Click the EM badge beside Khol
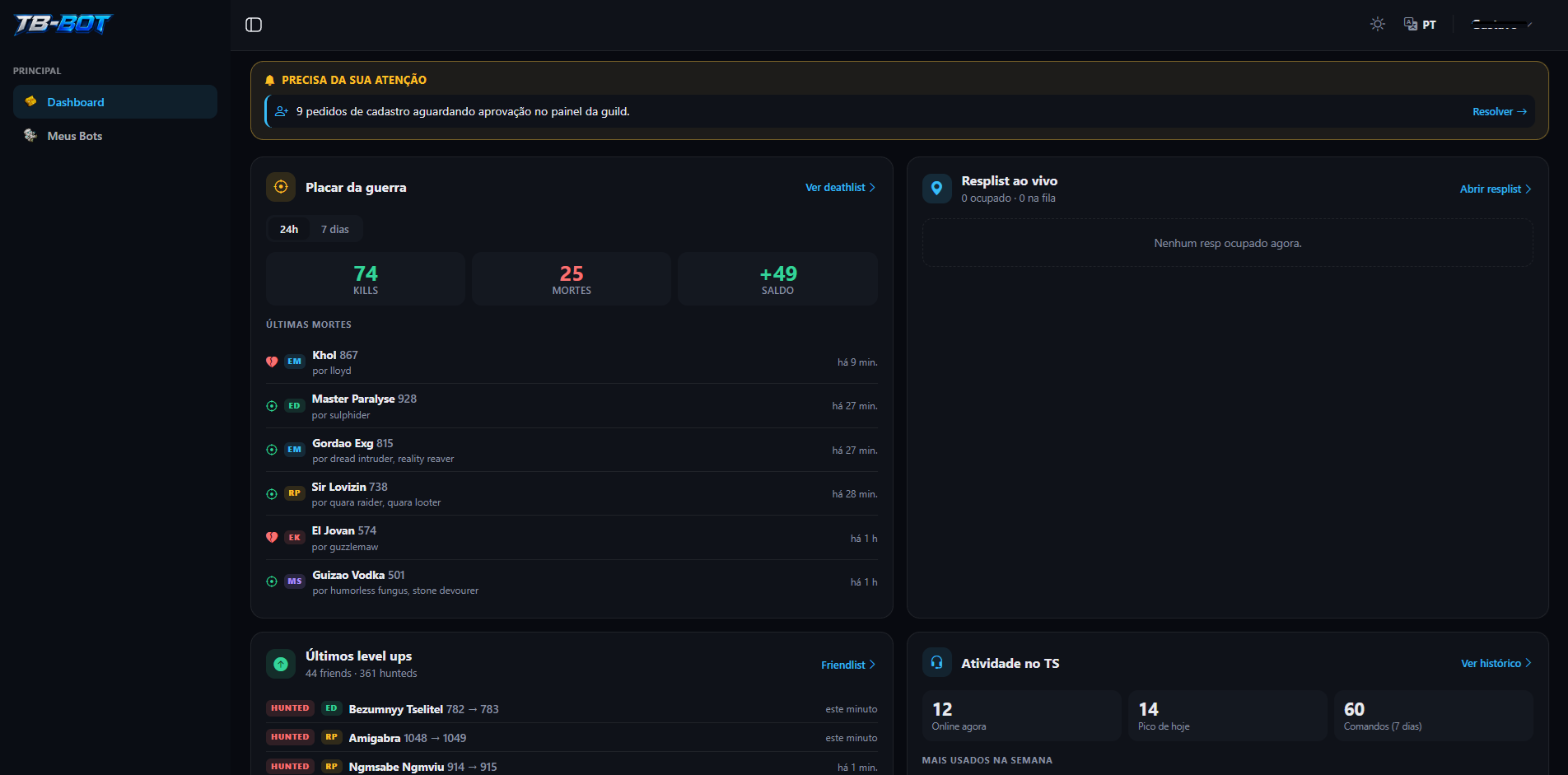Screen dimensions: 1568x775 [x=294, y=362]
